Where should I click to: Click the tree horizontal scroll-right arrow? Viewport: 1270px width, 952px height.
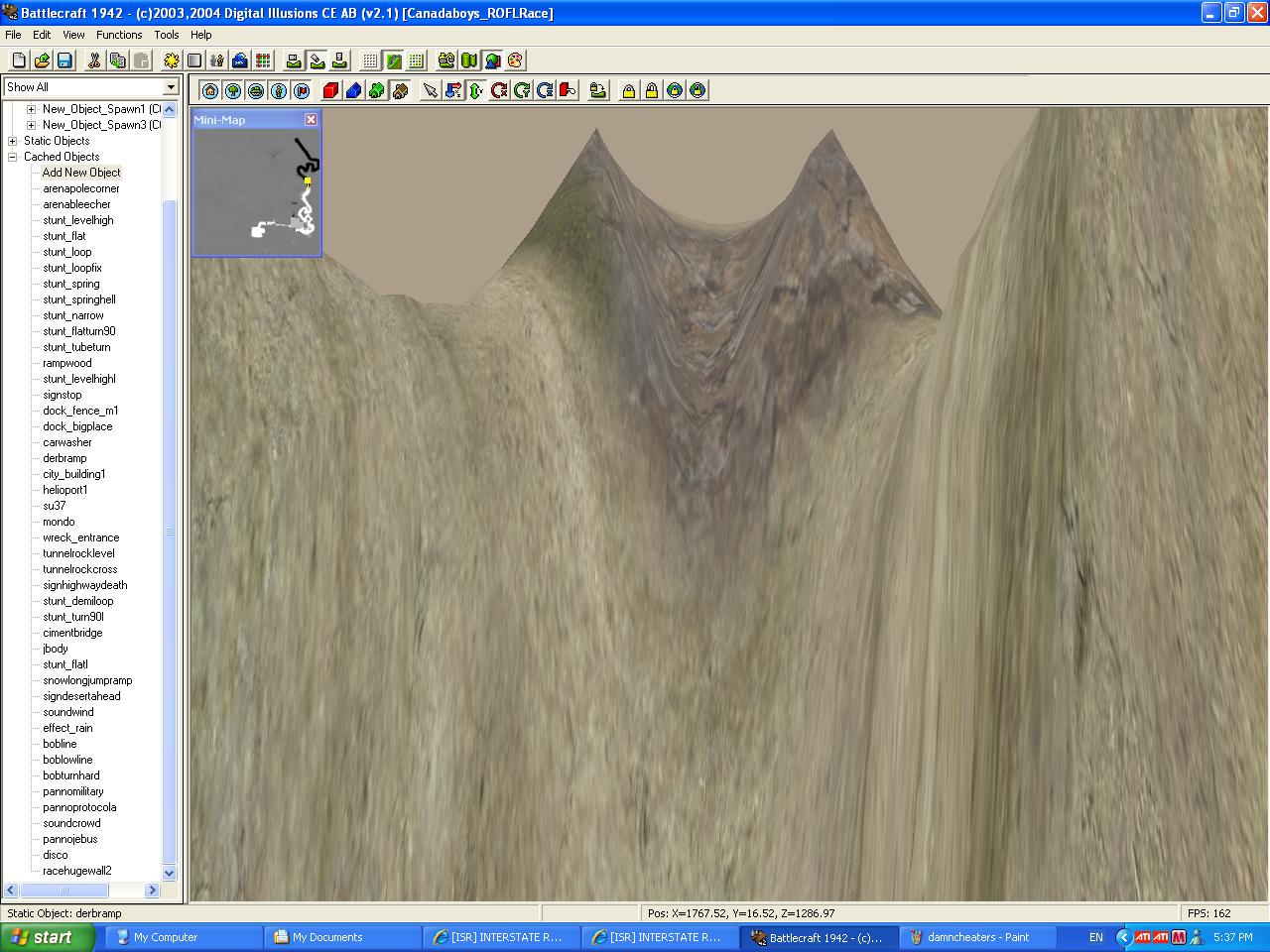click(153, 890)
